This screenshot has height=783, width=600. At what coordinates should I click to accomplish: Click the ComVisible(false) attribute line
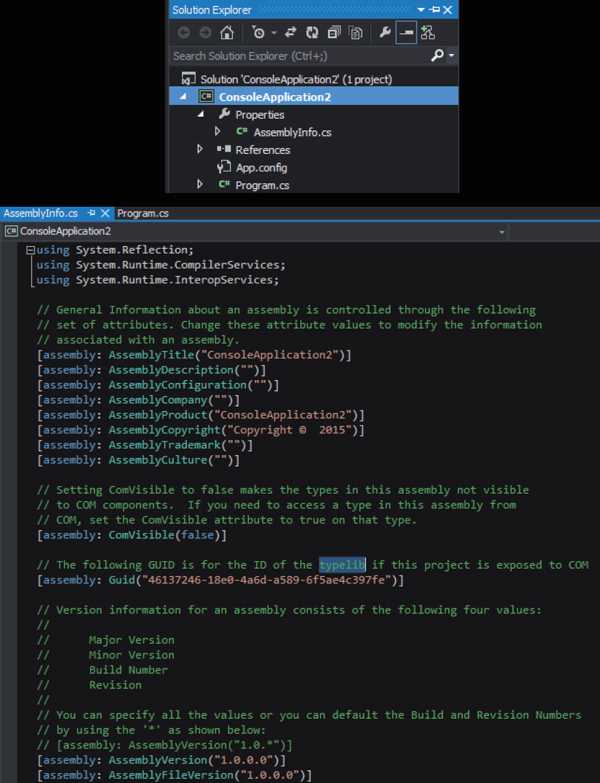click(132, 535)
